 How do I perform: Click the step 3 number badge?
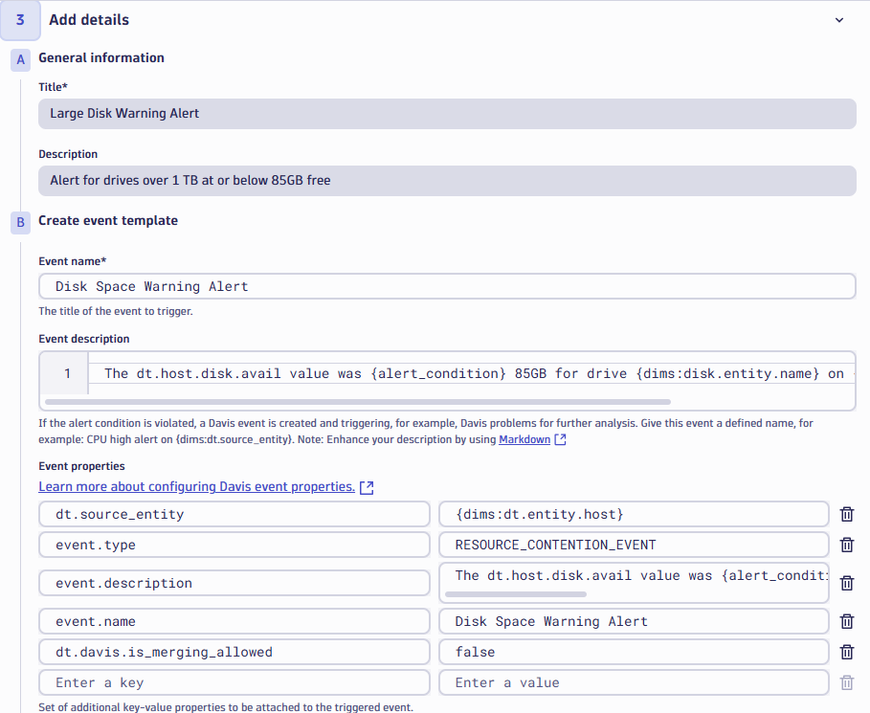coord(20,20)
